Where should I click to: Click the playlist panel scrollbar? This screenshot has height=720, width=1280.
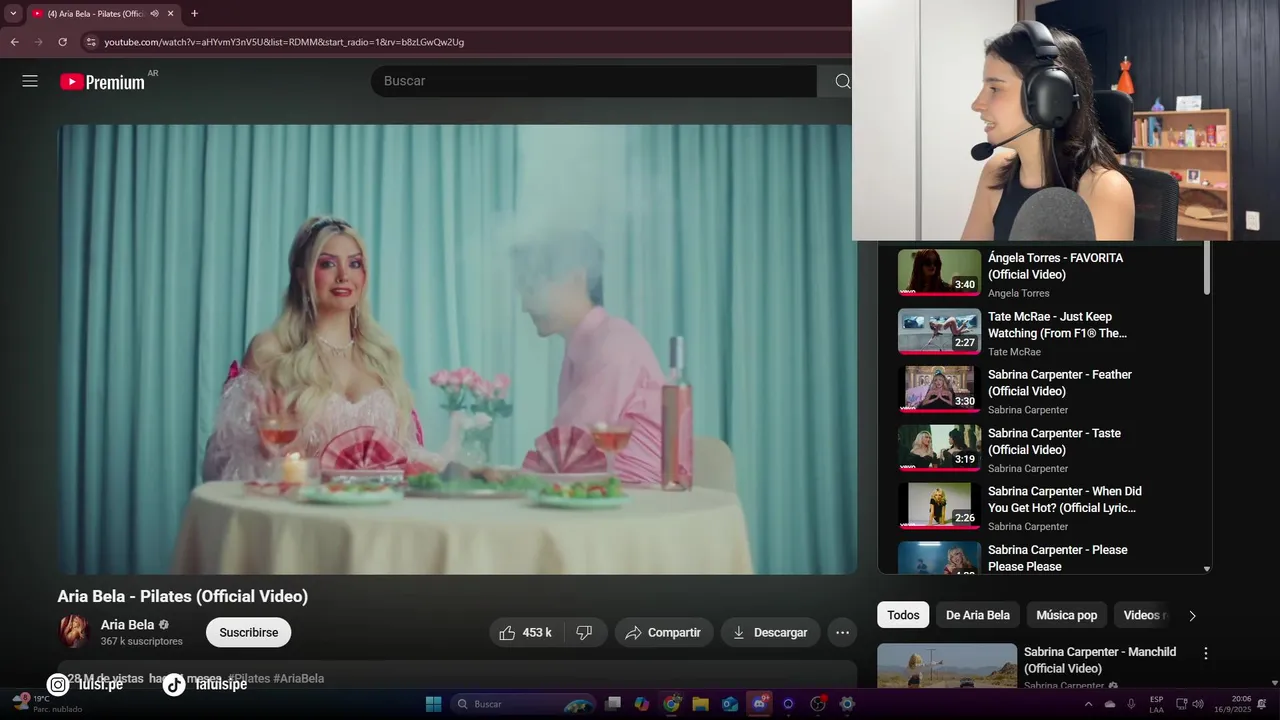tap(1207, 269)
